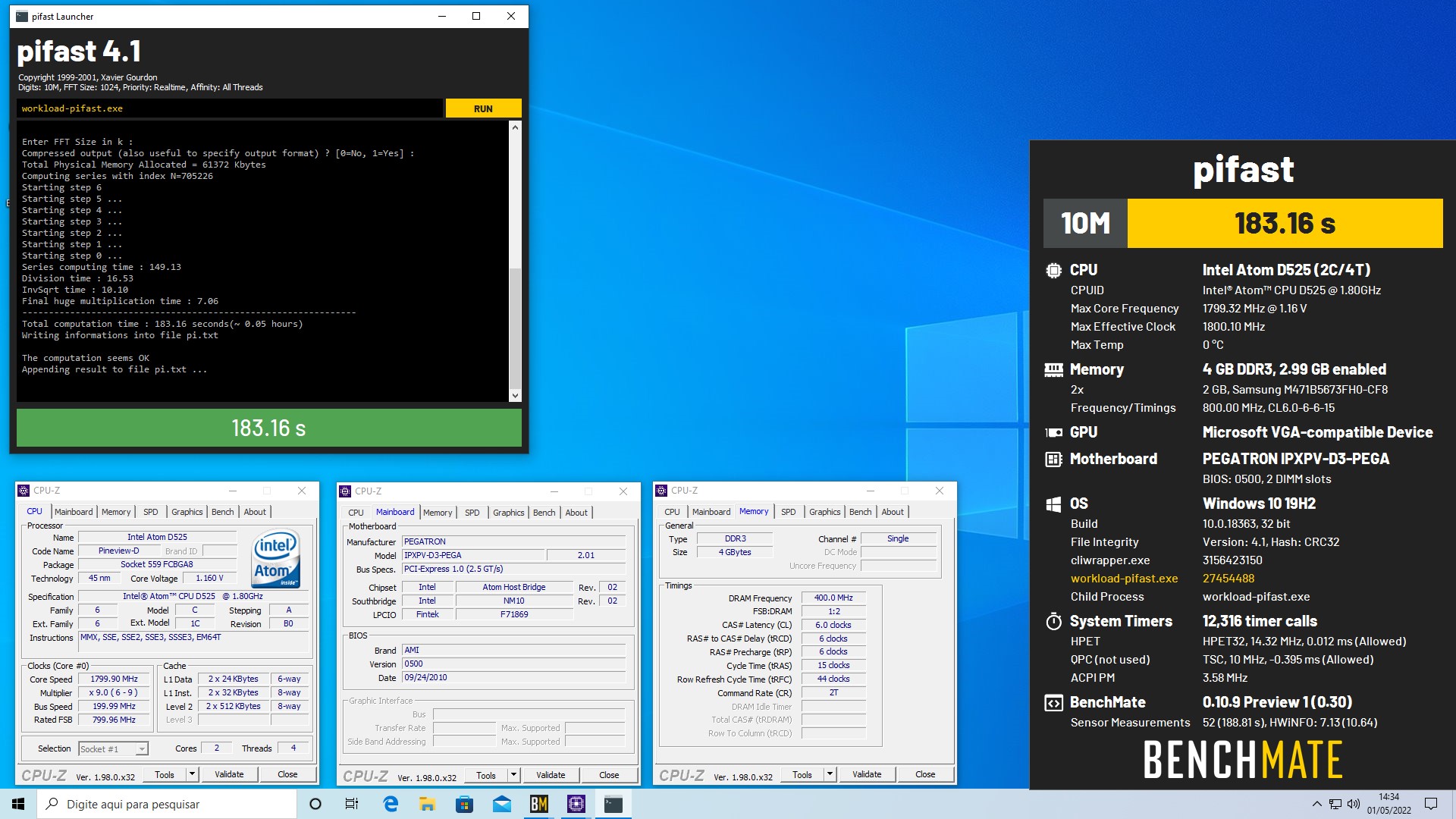Click the Core Speed value 1799.90 MHz
Image resolution: width=1456 pixels, height=819 pixels.
[x=115, y=679]
